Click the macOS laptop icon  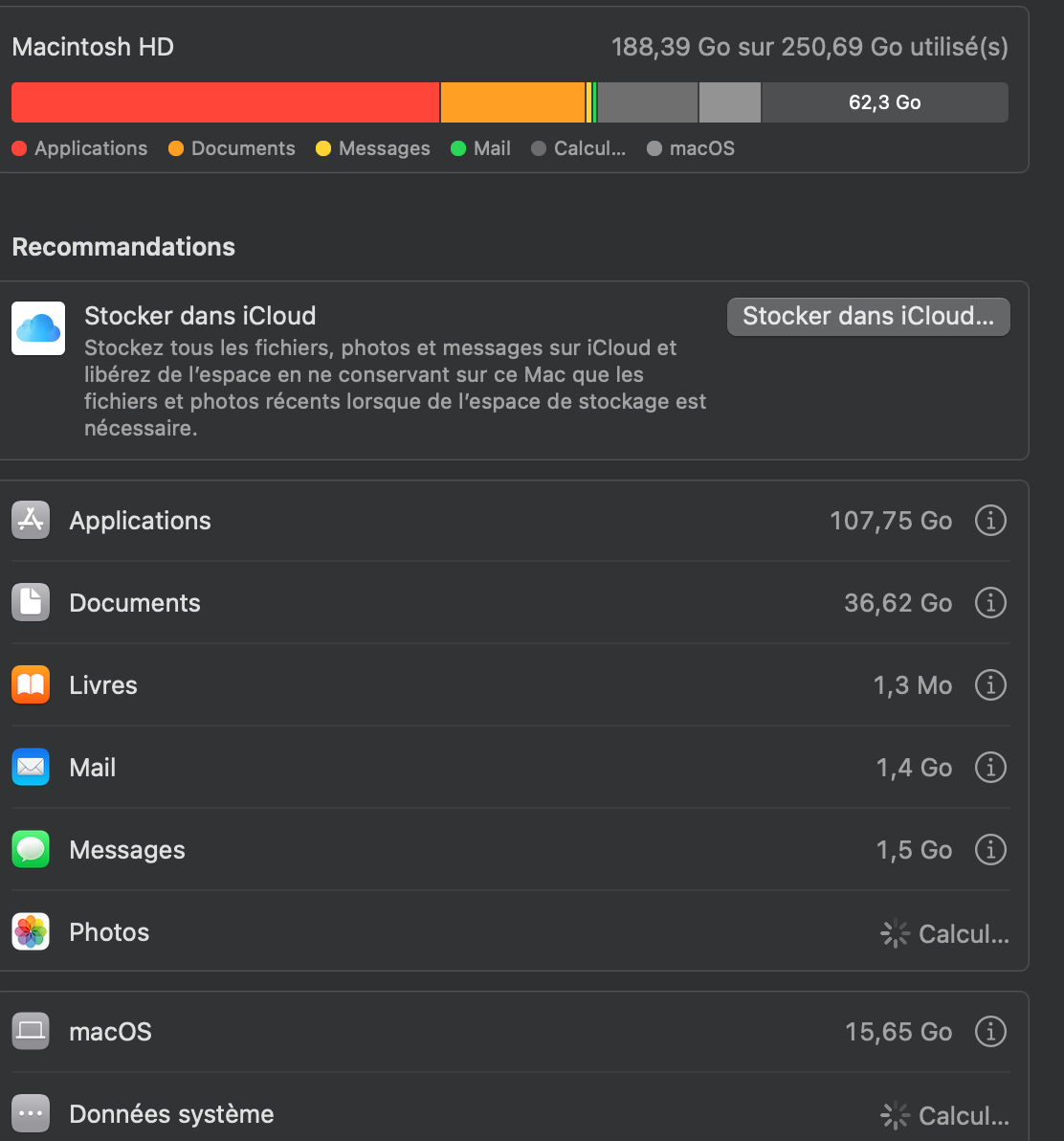31,1032
